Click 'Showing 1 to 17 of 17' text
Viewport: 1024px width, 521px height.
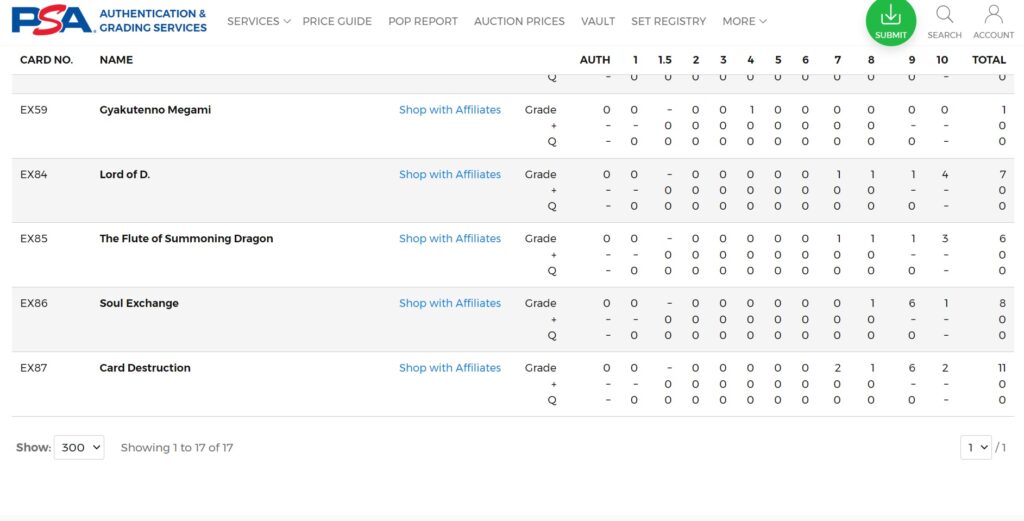click(177, 447)
